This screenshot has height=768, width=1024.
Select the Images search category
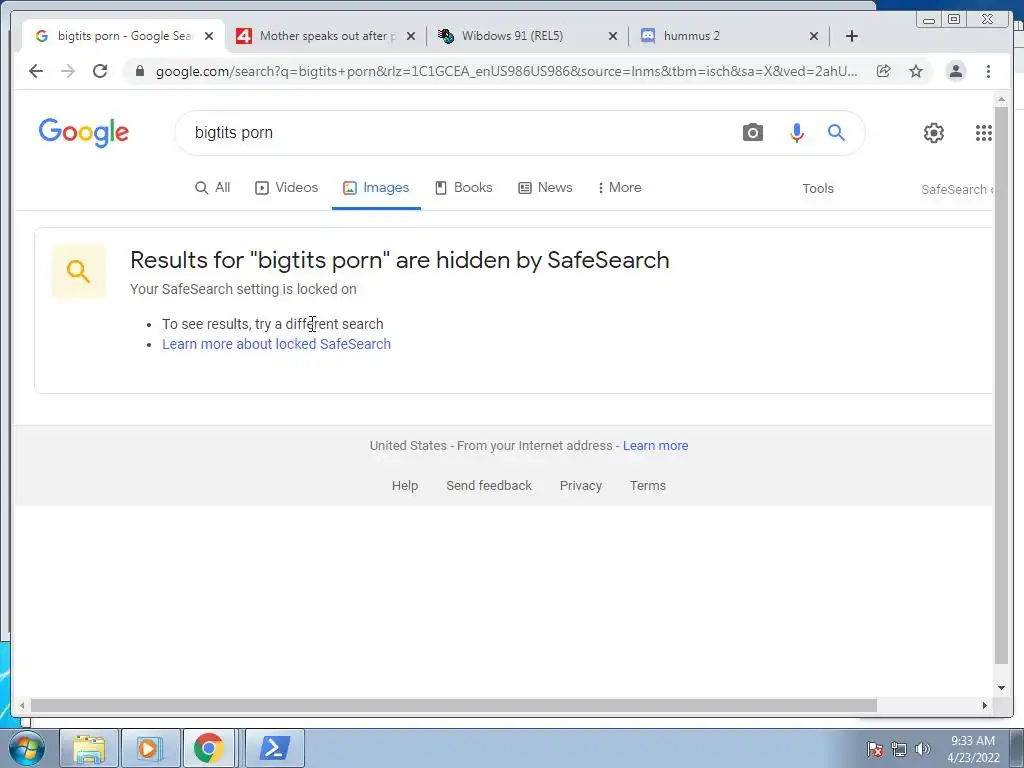(376, 187)
